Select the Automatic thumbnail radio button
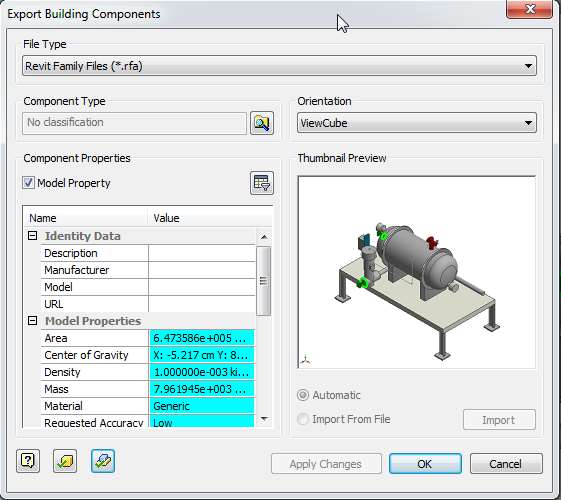 (303, 395)
